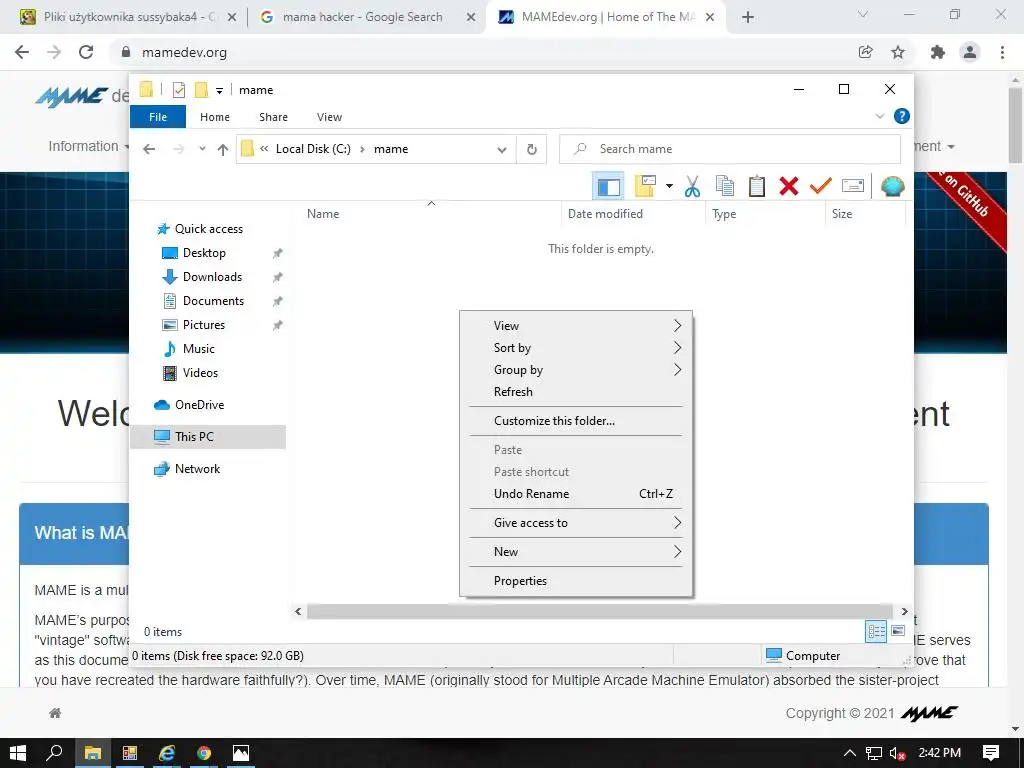
Task: Choose Undo Rename in context menu
Action: click(576, 494)
